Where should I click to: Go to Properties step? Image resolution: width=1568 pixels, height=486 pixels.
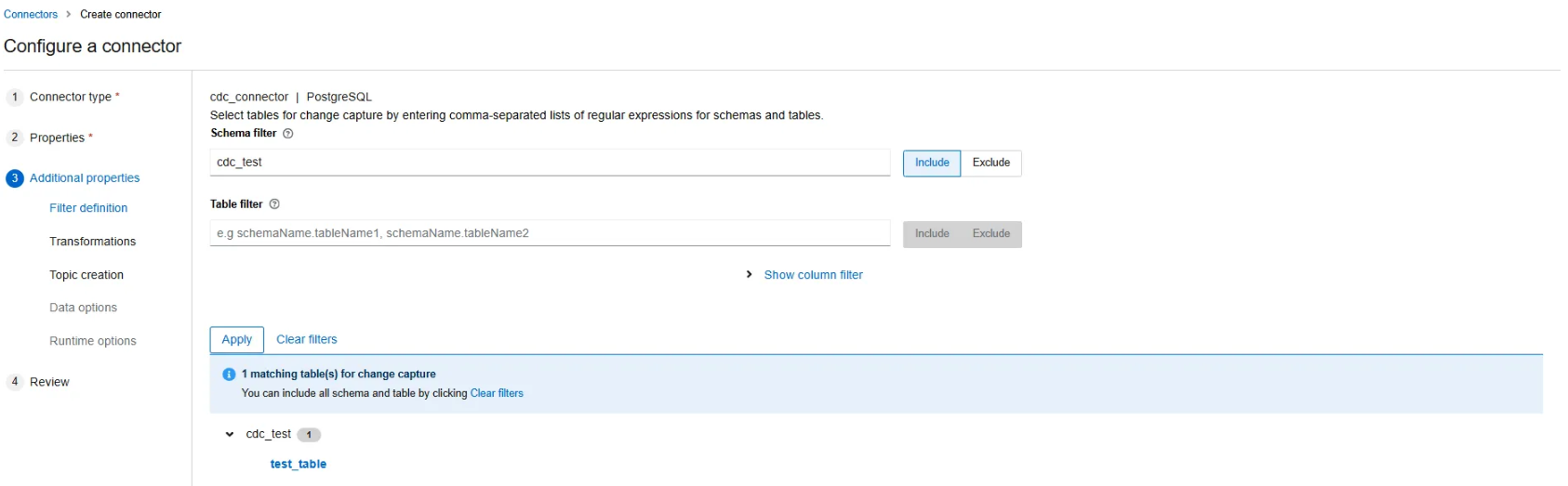58,138
